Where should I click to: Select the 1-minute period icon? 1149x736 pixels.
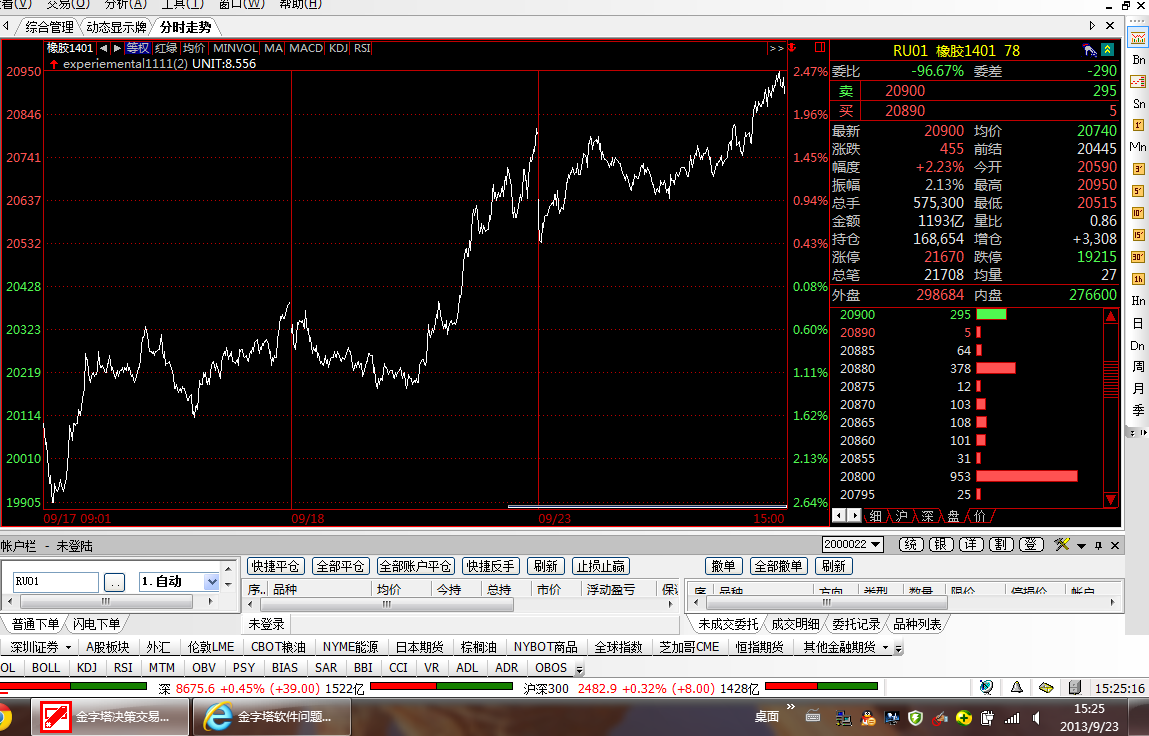1138,125
